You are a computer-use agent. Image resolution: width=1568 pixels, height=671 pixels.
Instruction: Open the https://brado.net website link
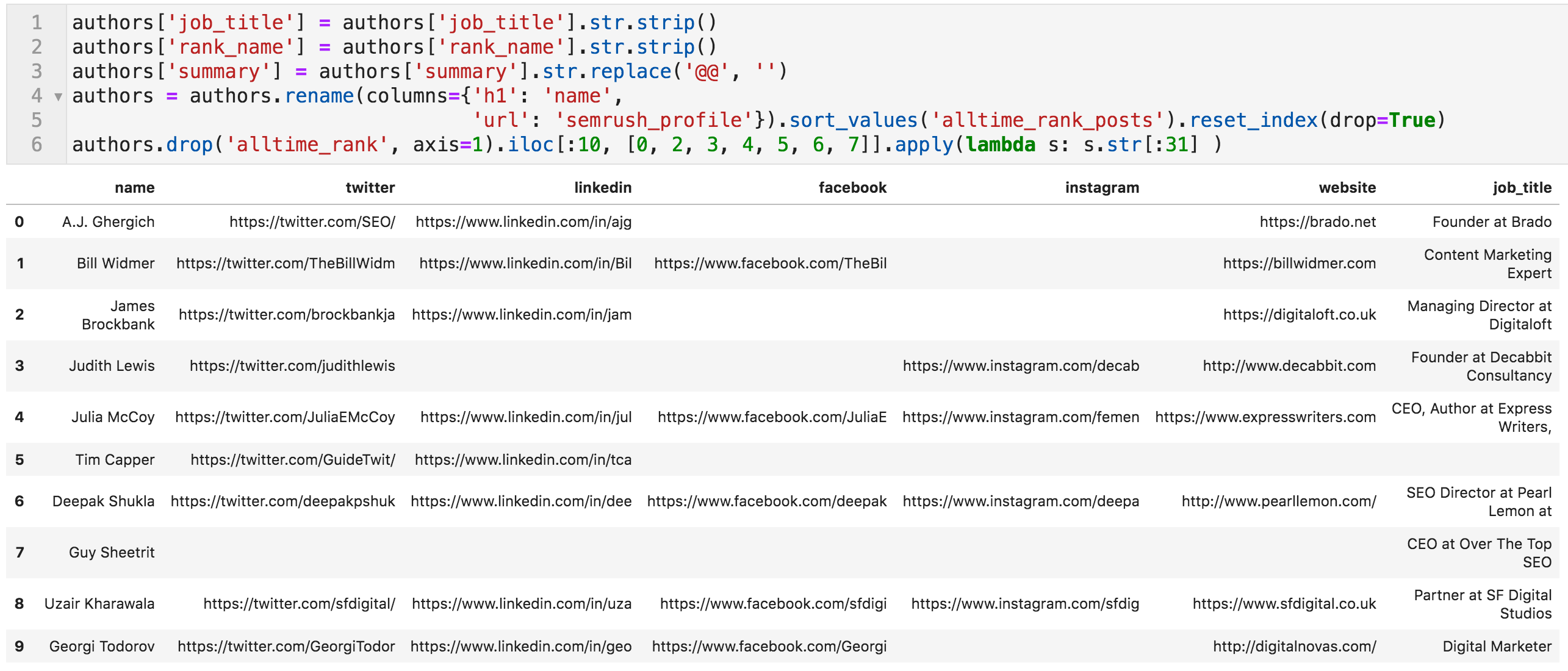click(1317, 221)
